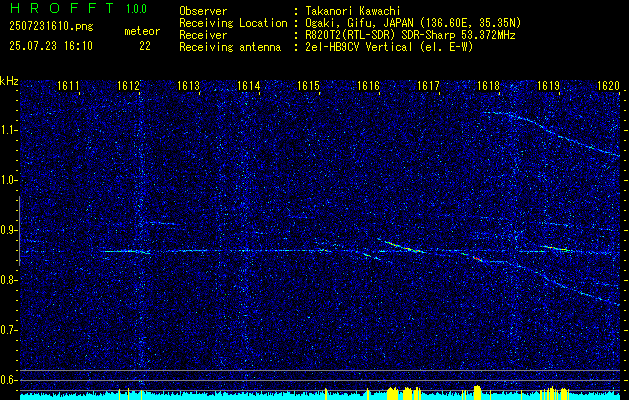Click the 1615 time axis label
The width and height of the screenshot is (629, 400).
pos(308,85)
